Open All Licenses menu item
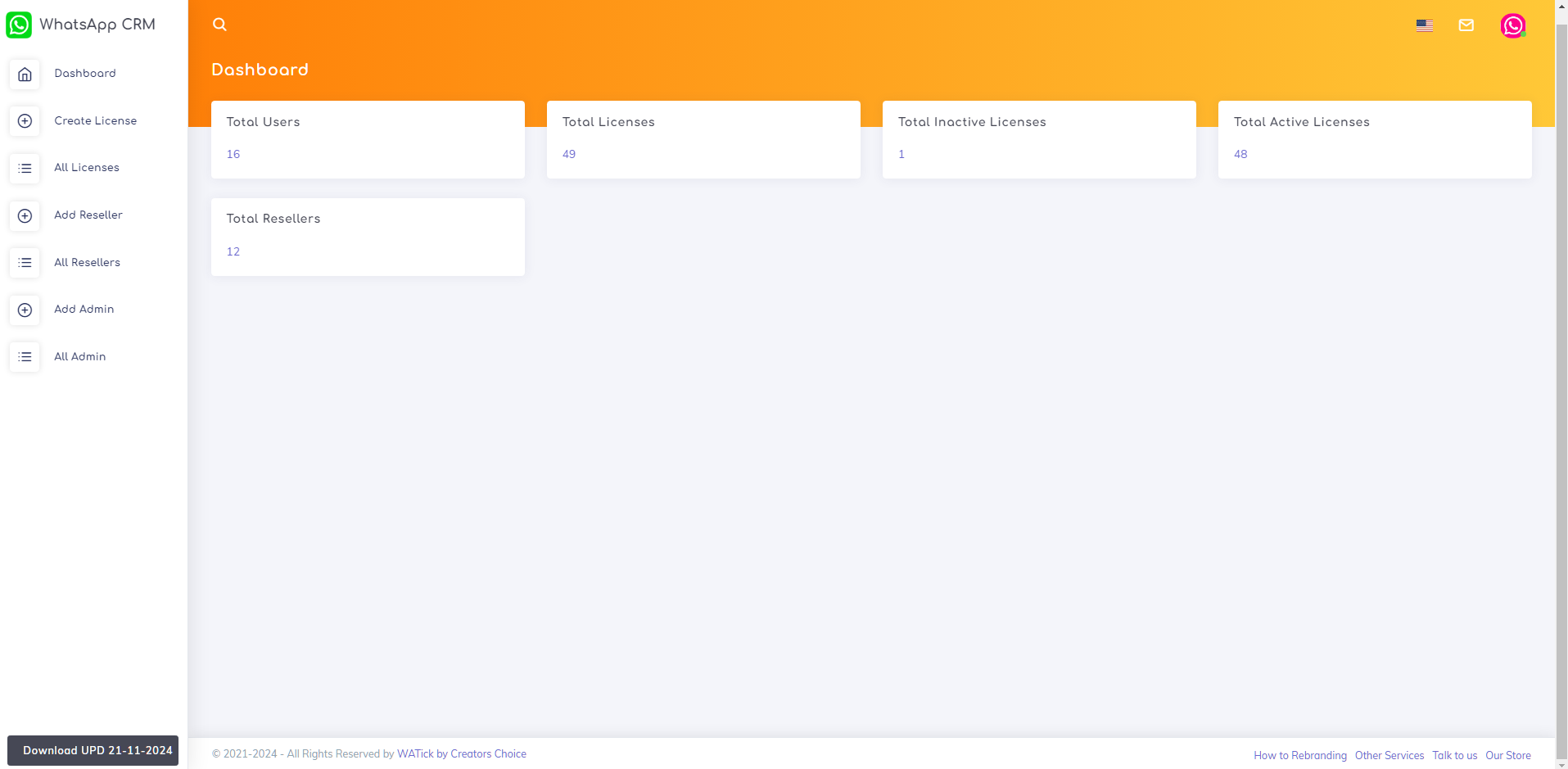This screenshot has width=1568, height=769. coord(87,167)
